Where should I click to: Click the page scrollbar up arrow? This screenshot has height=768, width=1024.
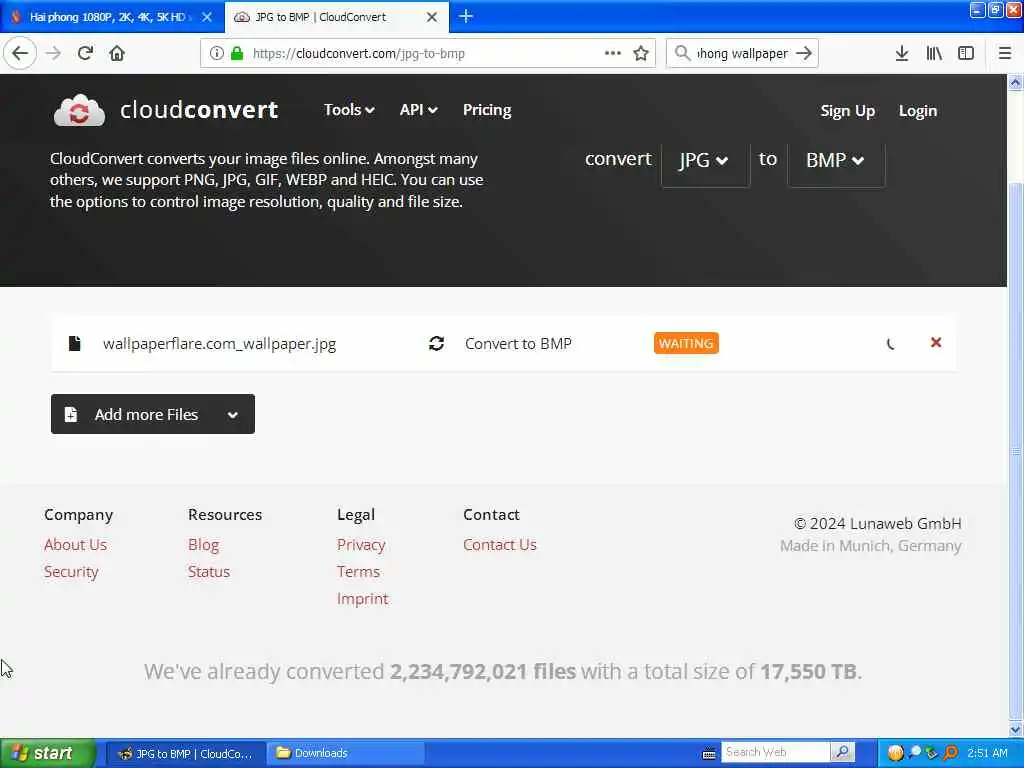click(x=1015, y=83)
